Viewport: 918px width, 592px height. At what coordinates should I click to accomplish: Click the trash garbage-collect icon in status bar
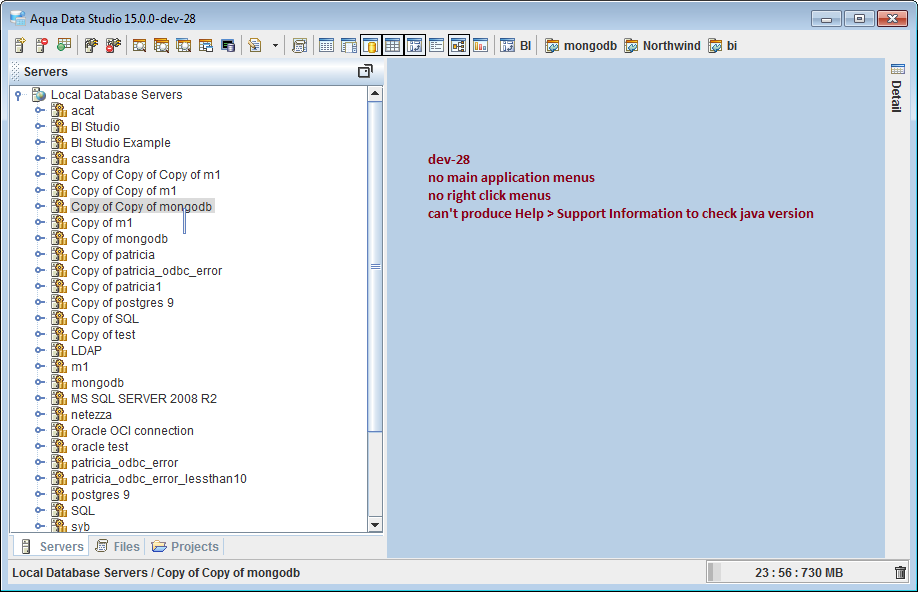[x=900, y=572]
